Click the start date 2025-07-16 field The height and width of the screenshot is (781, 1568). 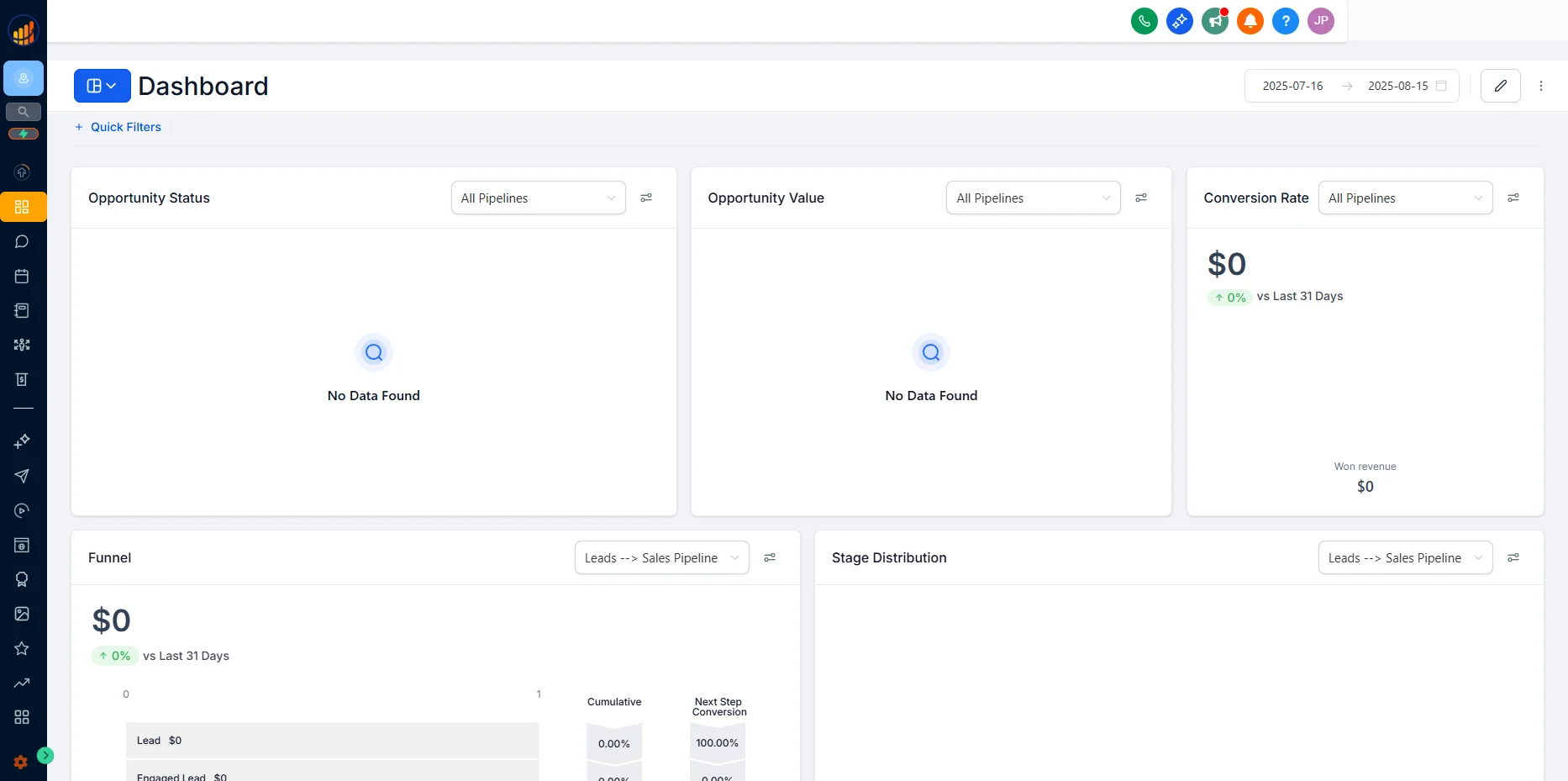point(1292,86)
